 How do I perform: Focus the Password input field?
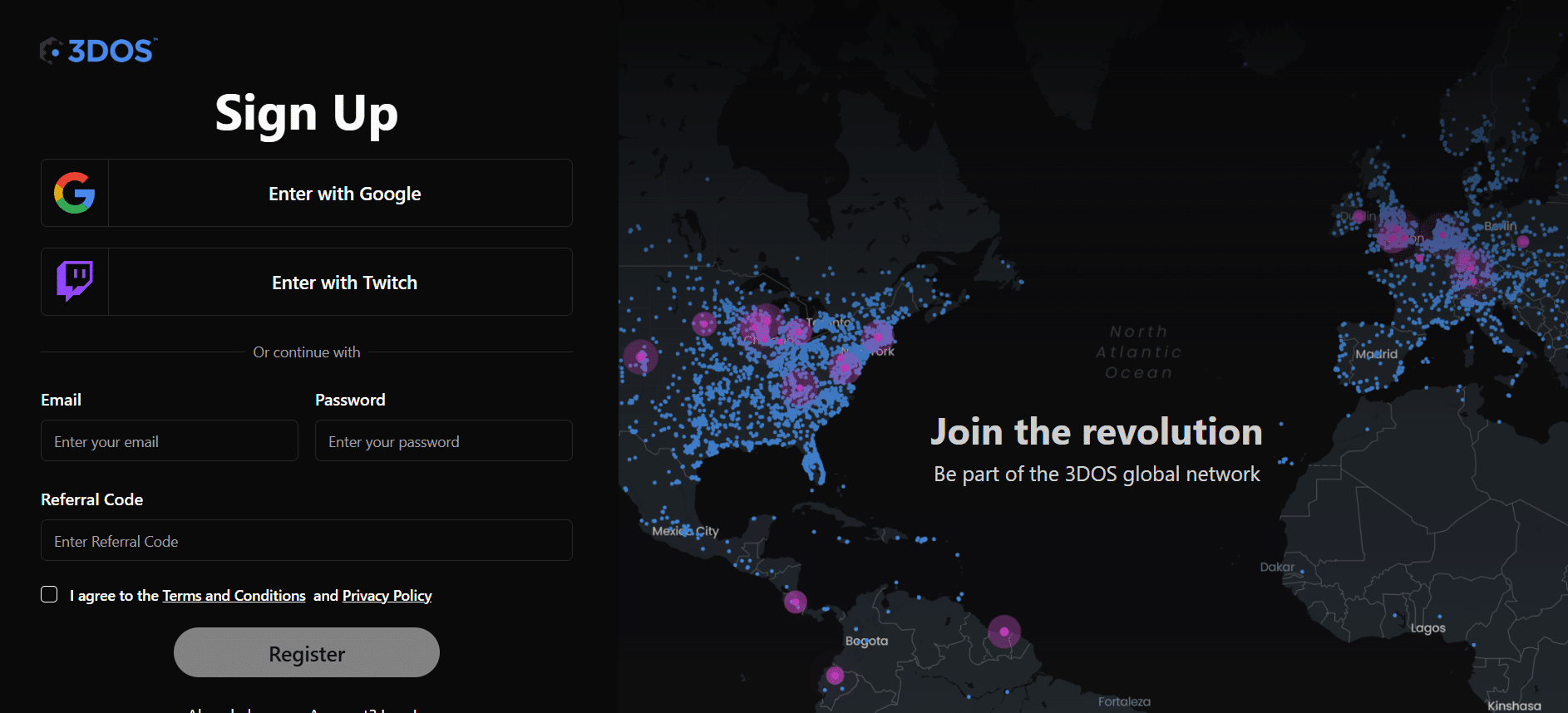coord(444,440)
